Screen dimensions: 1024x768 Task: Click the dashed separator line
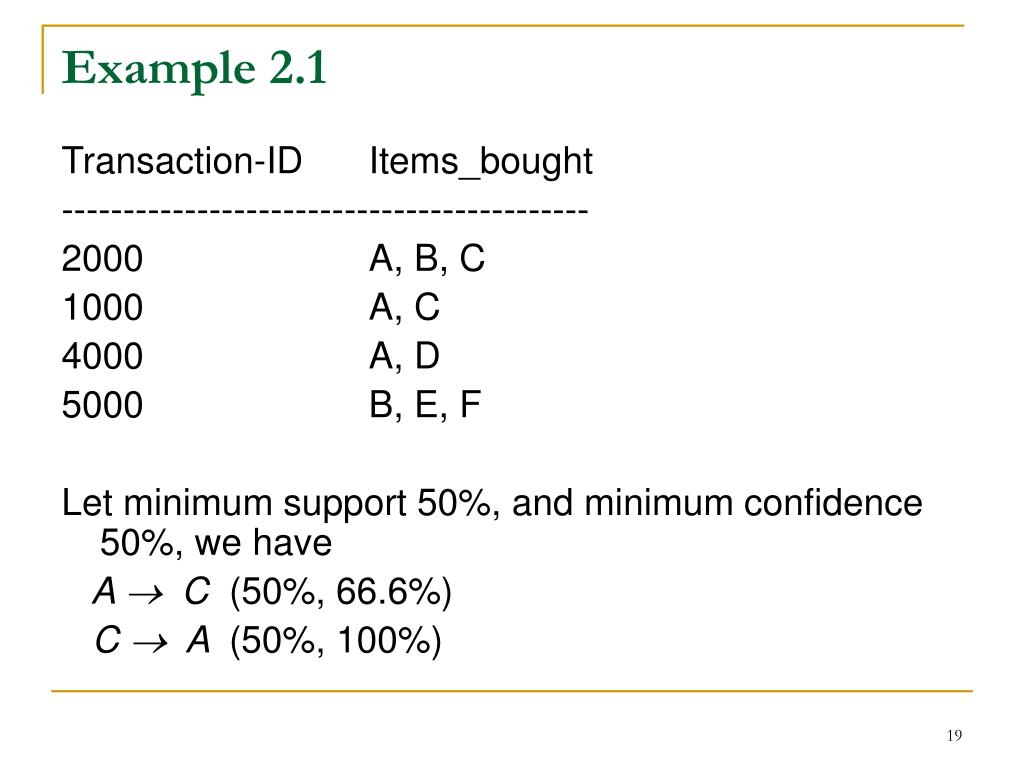(x=325, y=211)
